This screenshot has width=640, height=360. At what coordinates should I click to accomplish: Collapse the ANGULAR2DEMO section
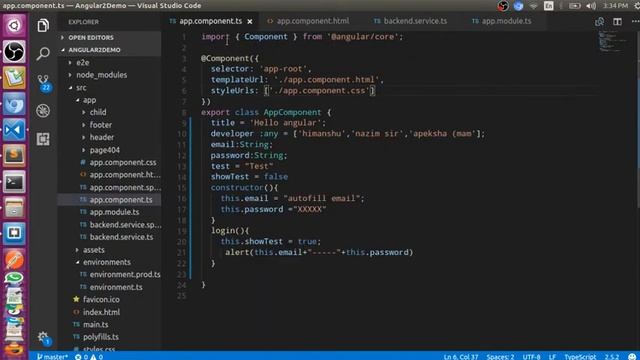(109, 50)
